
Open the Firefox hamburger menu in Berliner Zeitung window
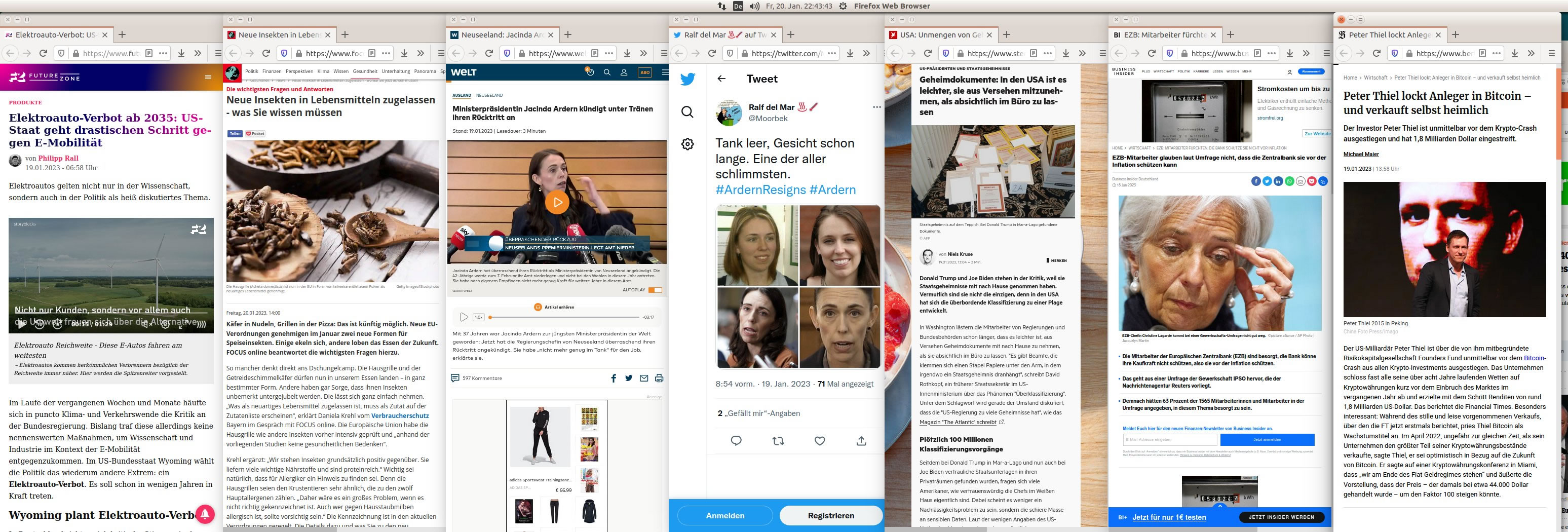point(1552,54)
